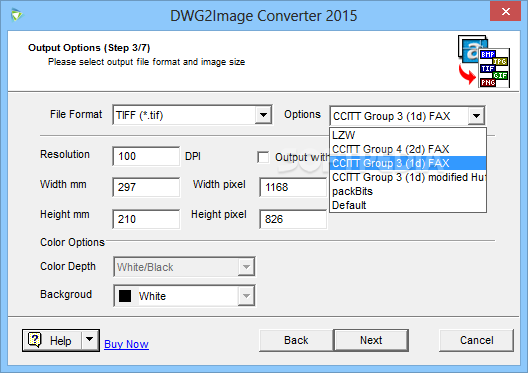Expand the disabled Color Depth dropdown
528x373 pixels.
coord(246,267)
